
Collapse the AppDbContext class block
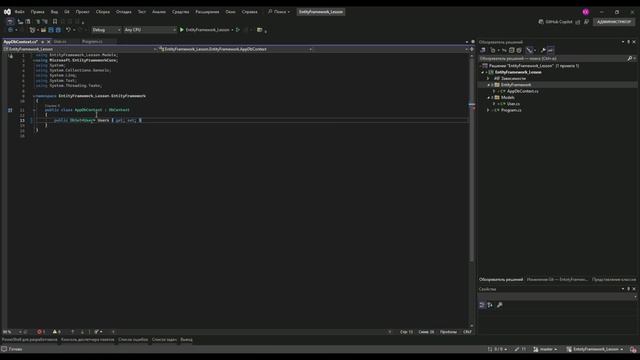click(x=34, y=110)
